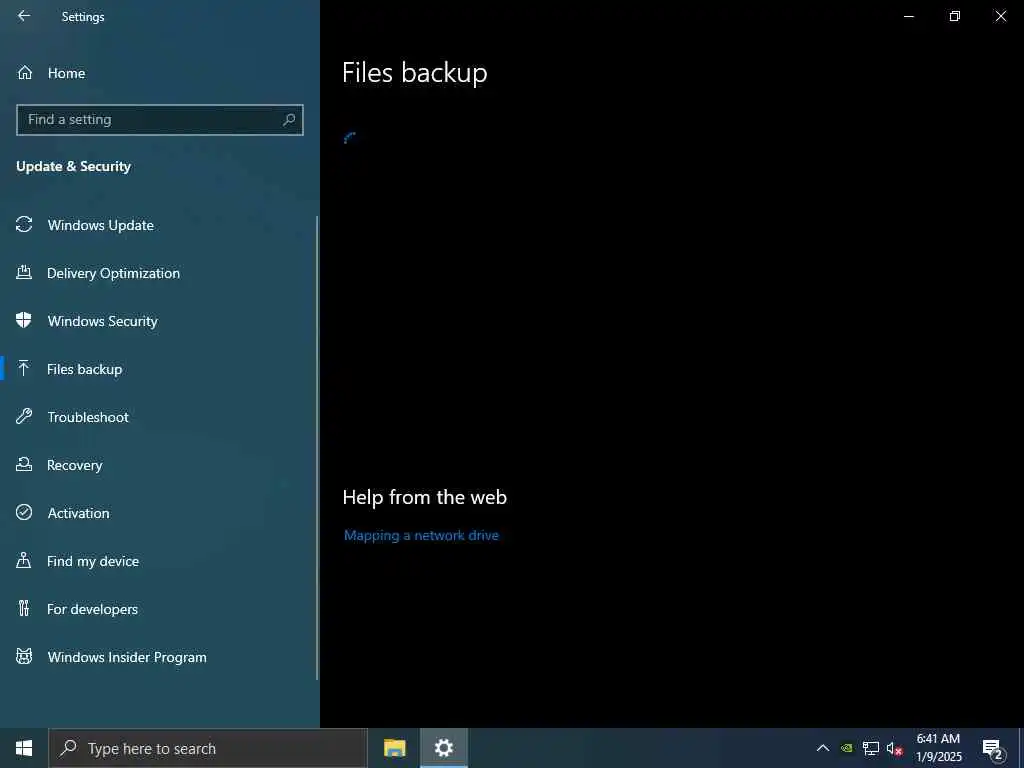Click the Update & Security heading
This screenshot has height=768, width=1024.
point(73,167)
